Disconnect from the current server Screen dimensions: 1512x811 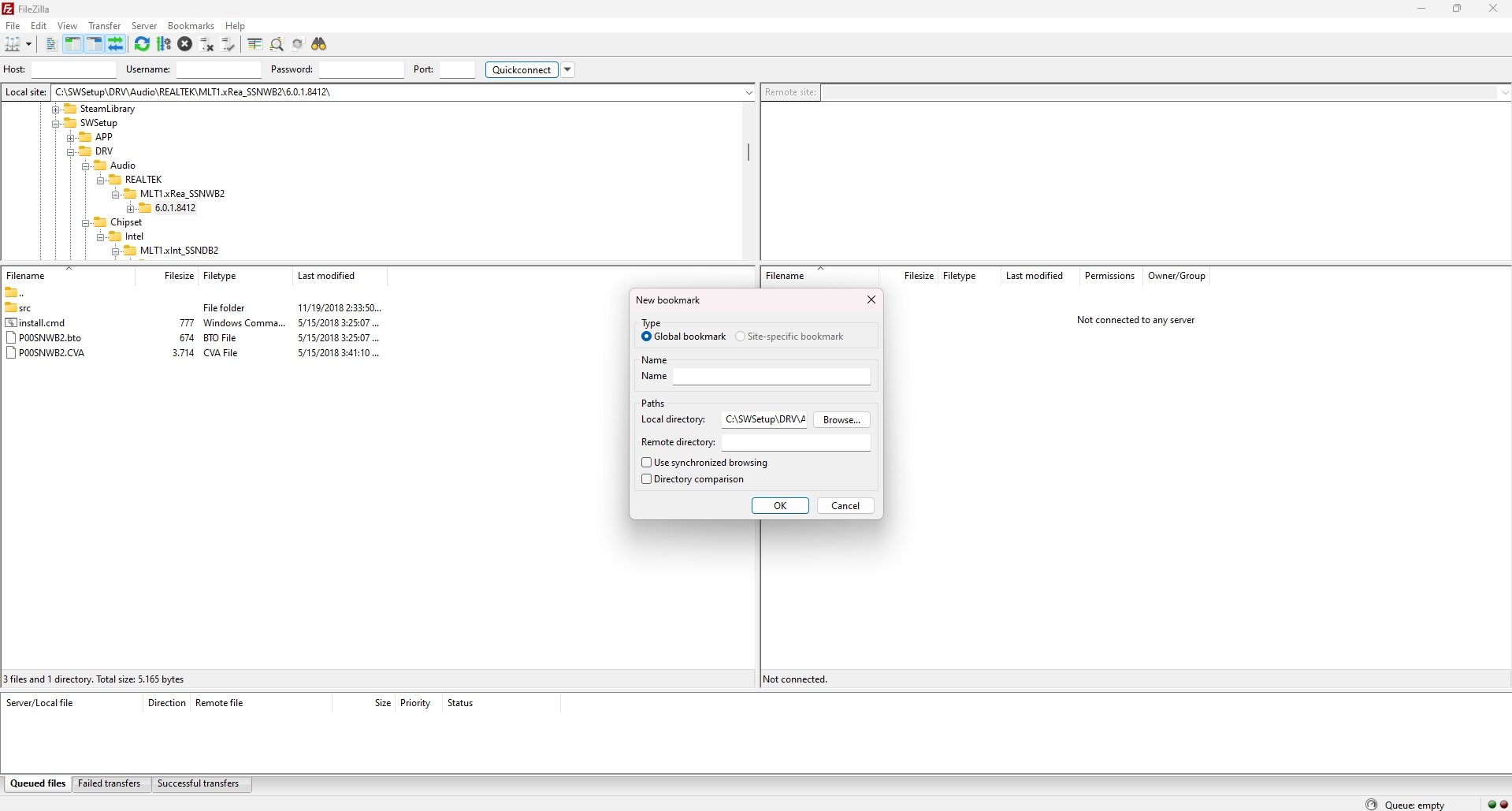point(206,44)
